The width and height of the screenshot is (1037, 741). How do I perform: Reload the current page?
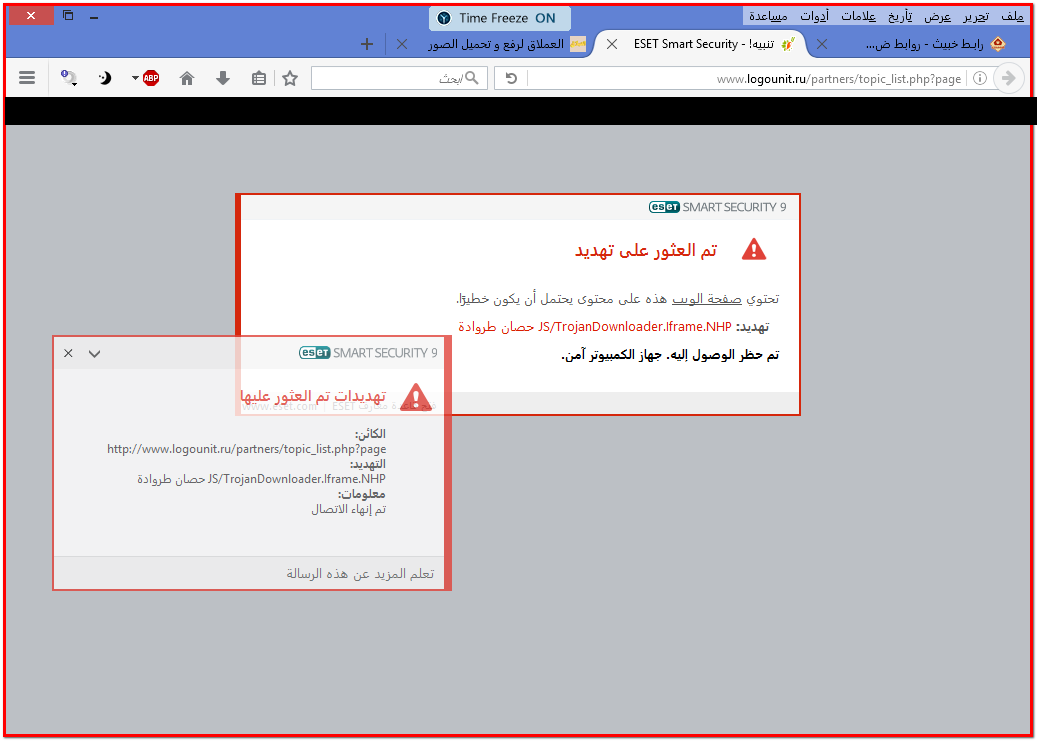511,78
